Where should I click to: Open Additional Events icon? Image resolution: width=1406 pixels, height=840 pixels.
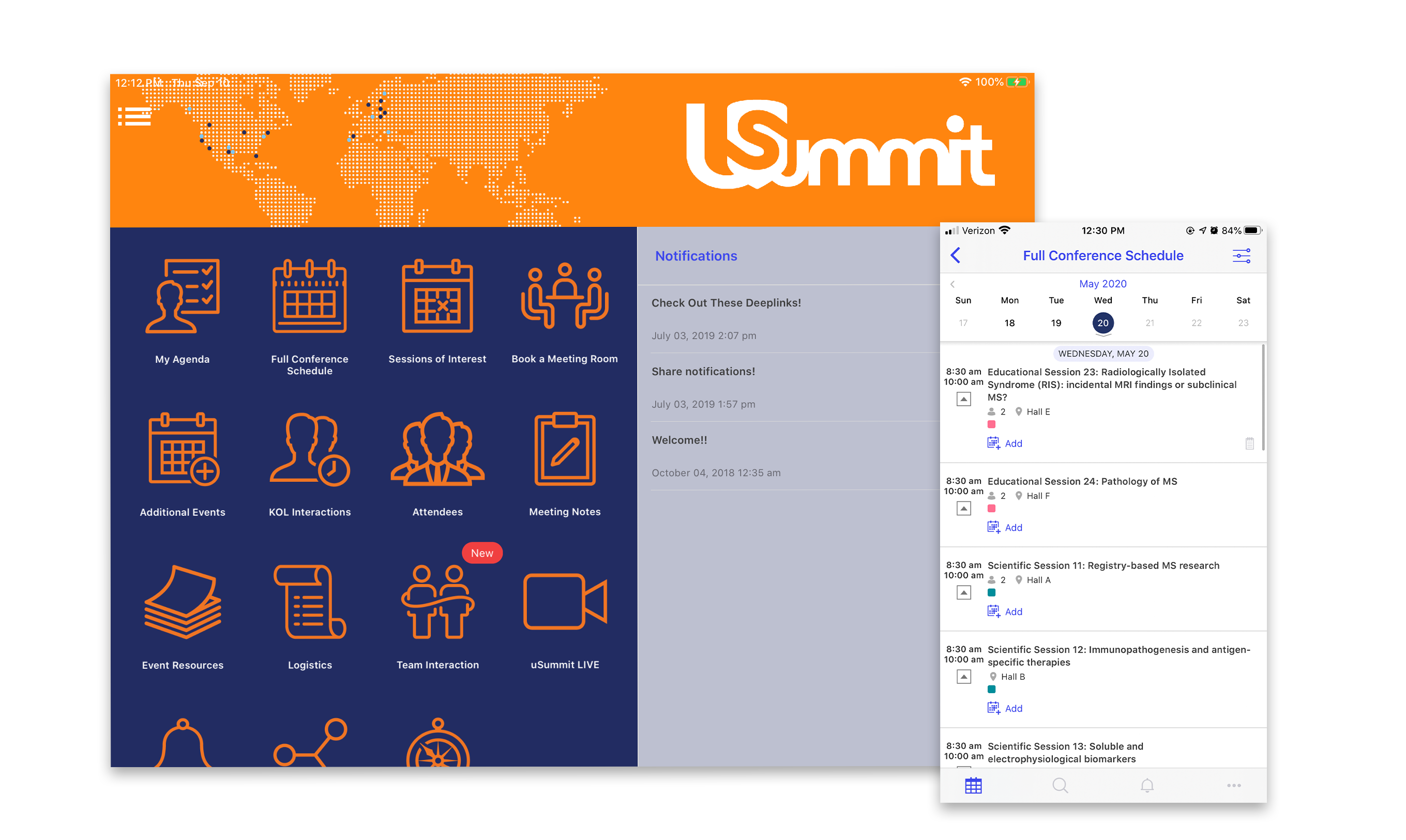tap(183, 449)
